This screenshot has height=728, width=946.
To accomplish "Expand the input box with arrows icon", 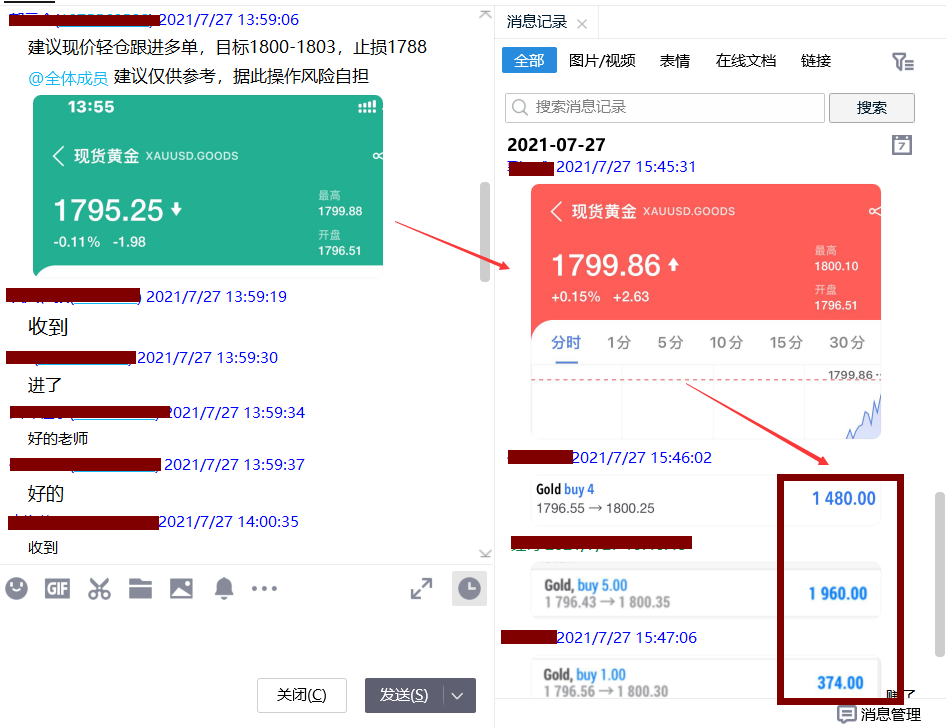I will [x=421, y=589].
